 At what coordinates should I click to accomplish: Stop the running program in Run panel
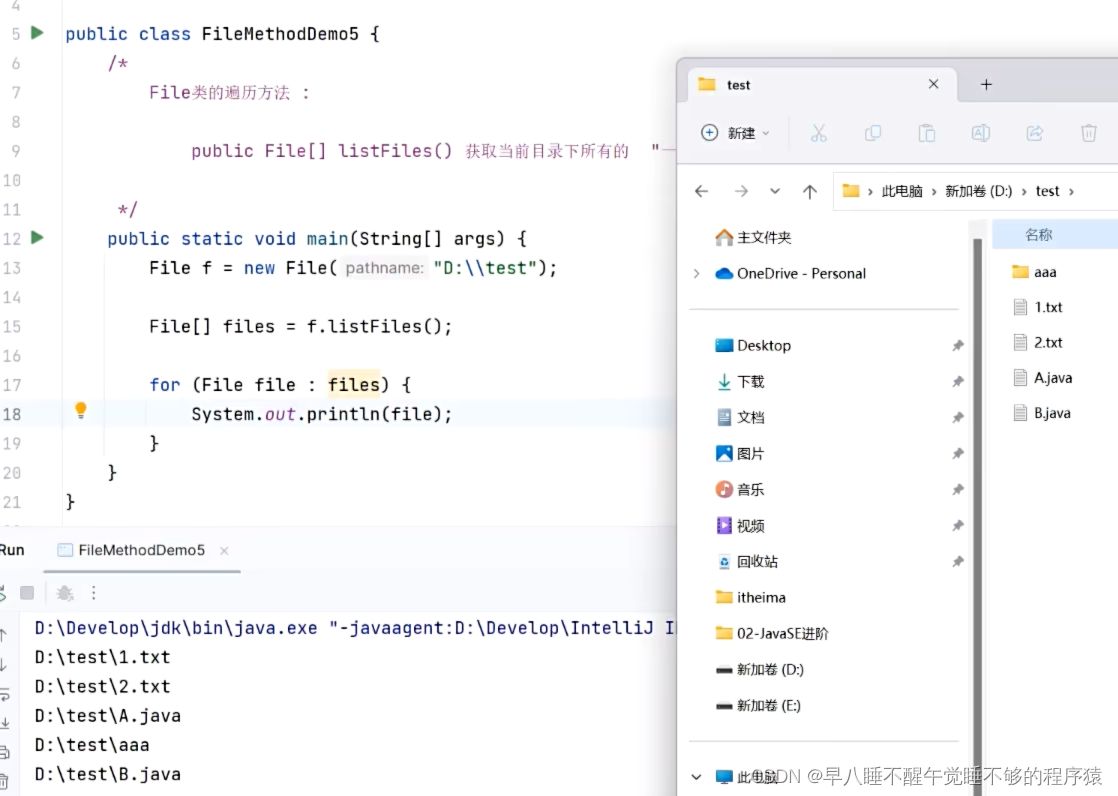27,593
